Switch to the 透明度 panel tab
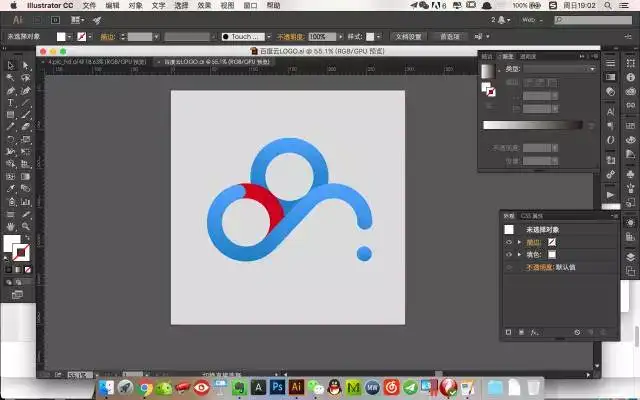640x400 pixels. pyautogui.click(x=528, y=57)
